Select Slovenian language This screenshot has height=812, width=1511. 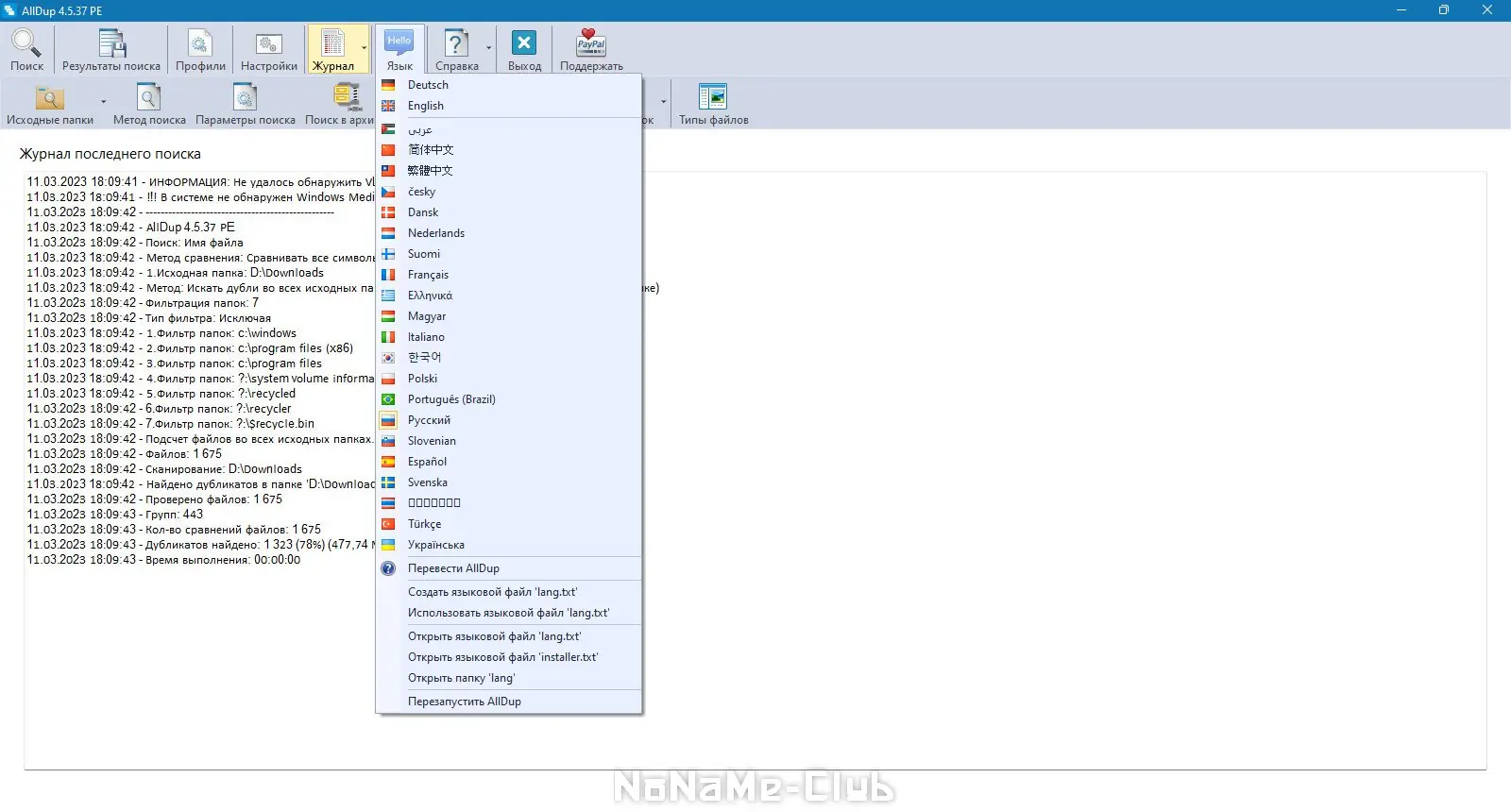[509, 441]
